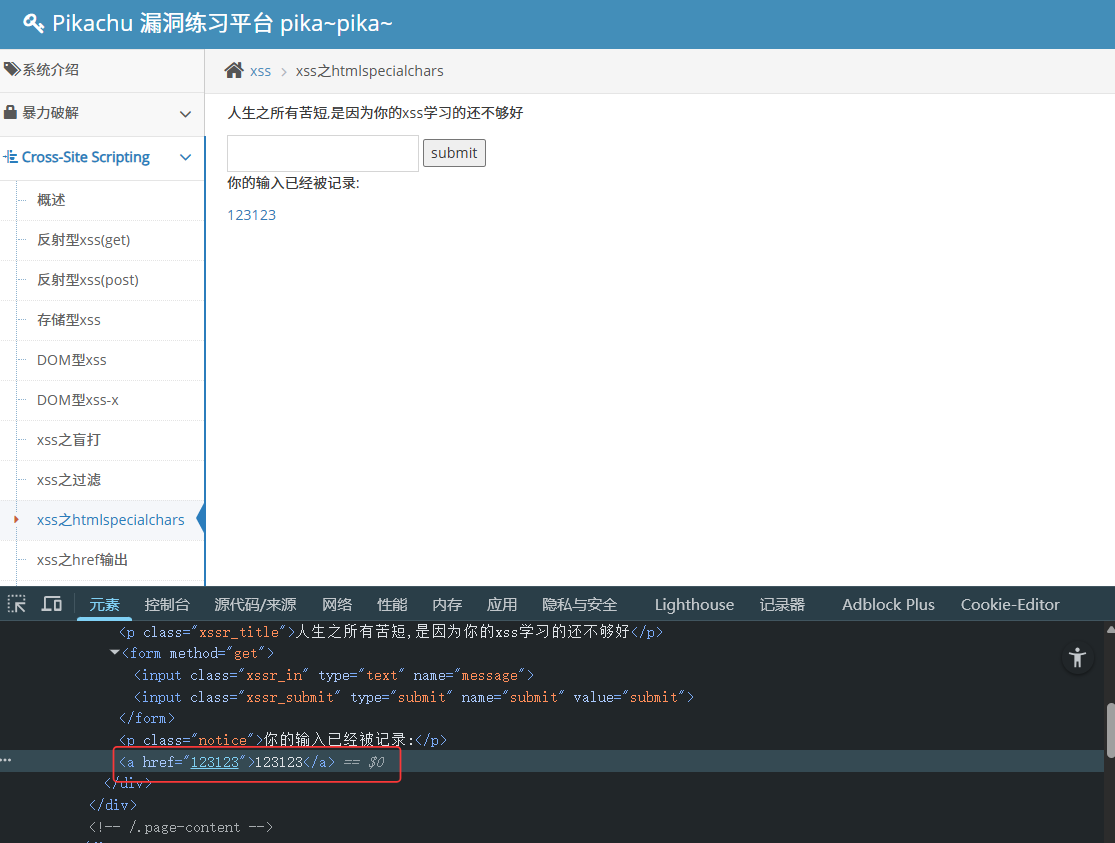Open the 隐私与安全 tab
Viewport: 1115px width, 843px height.
tap(580, 605)
